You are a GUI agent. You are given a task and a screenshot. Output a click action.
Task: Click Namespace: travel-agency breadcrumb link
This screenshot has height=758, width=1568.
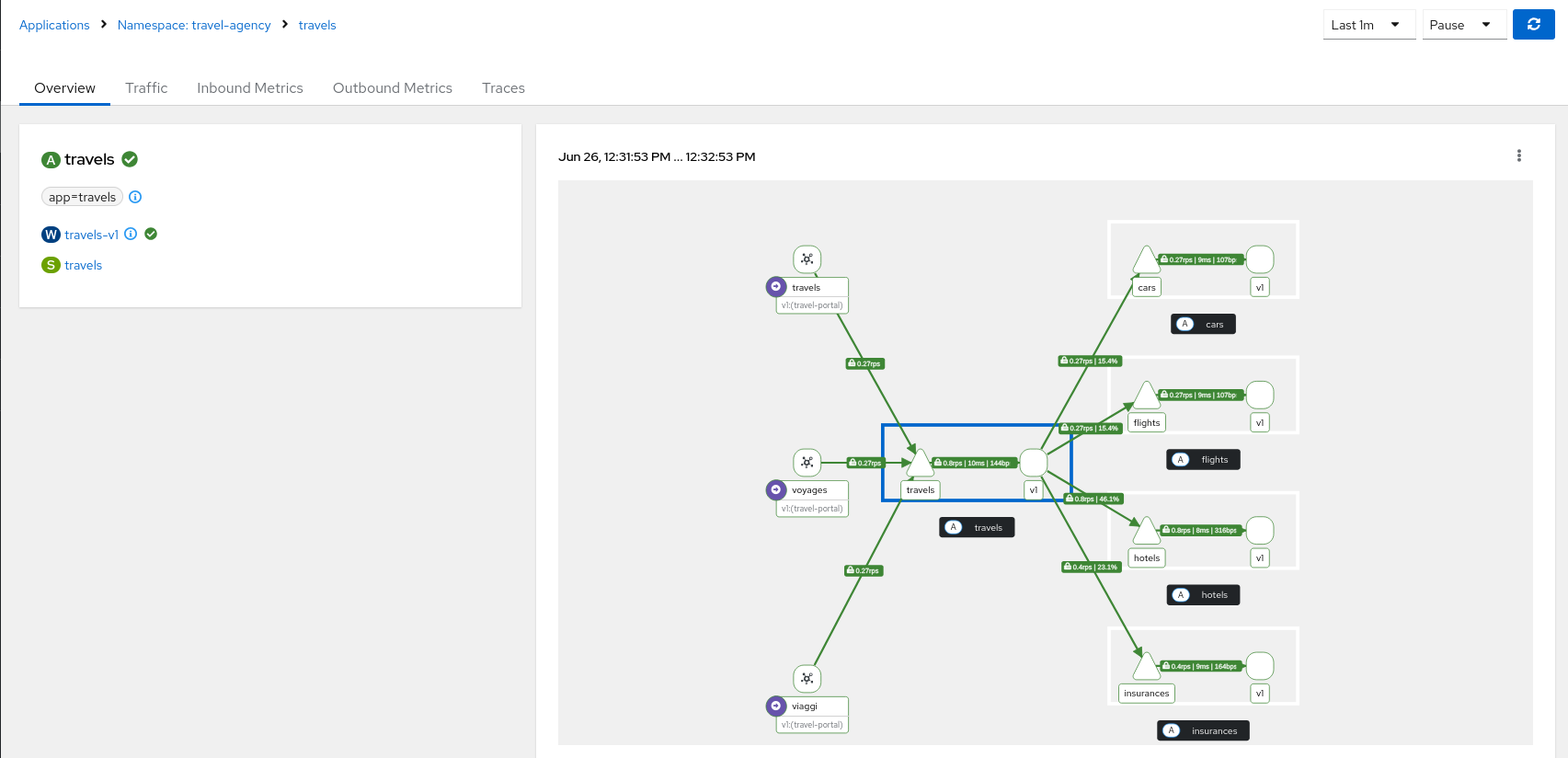pos(194,25)
